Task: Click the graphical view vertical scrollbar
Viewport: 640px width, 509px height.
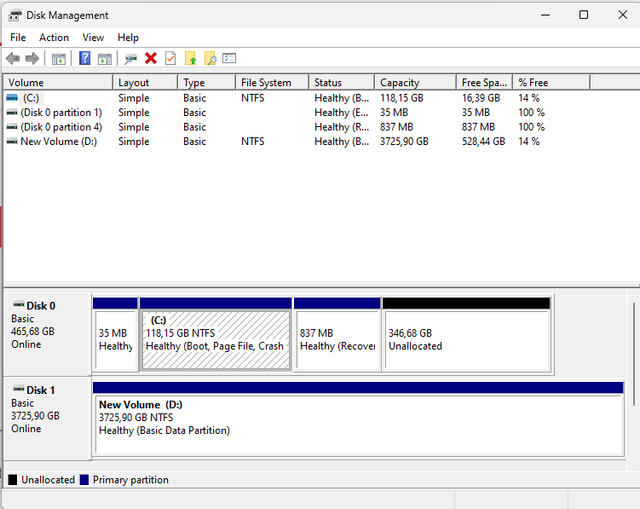Action: coord(633,353)
